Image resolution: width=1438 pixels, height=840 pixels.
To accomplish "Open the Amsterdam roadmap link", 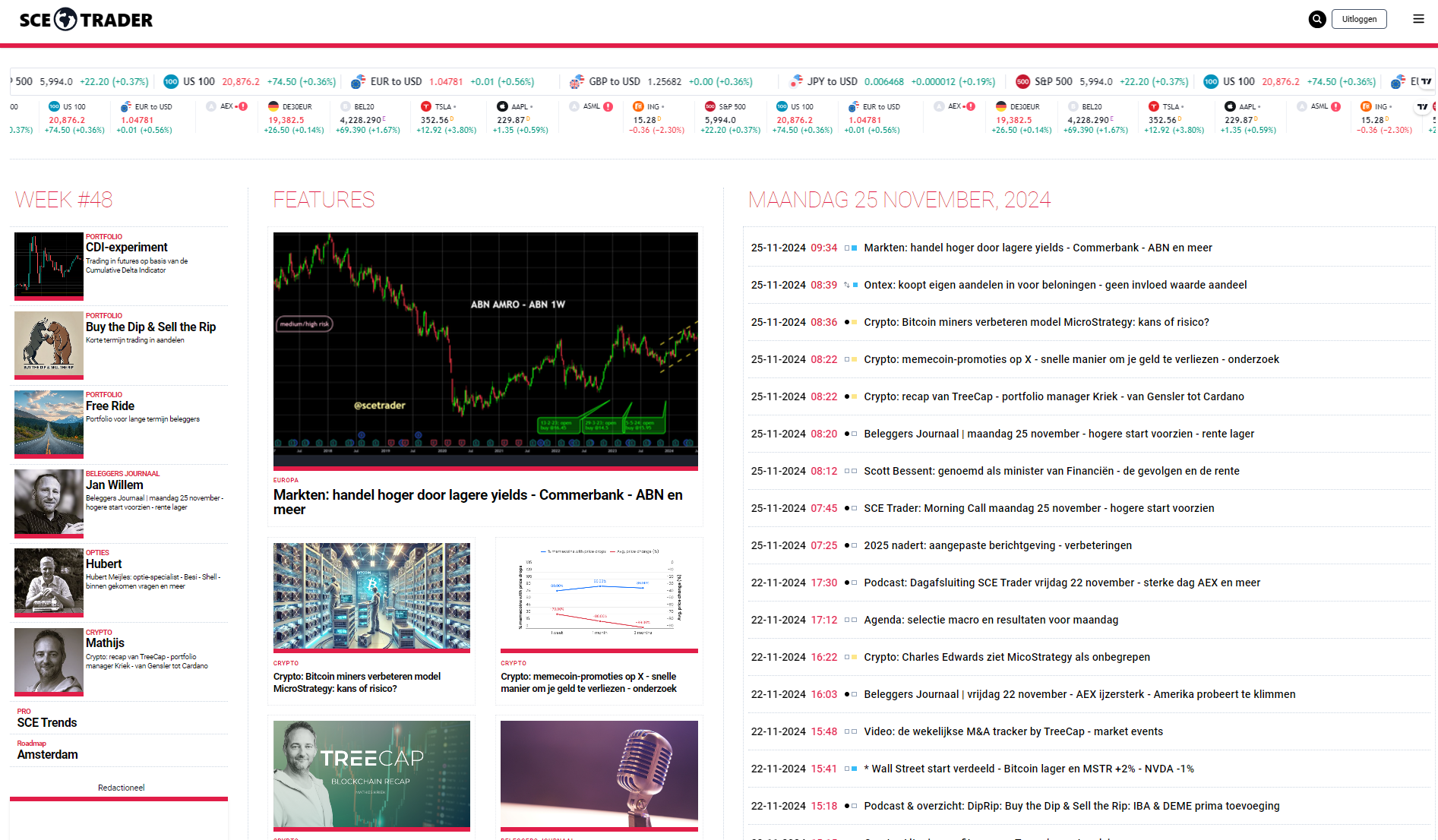I will click(48, 754).
